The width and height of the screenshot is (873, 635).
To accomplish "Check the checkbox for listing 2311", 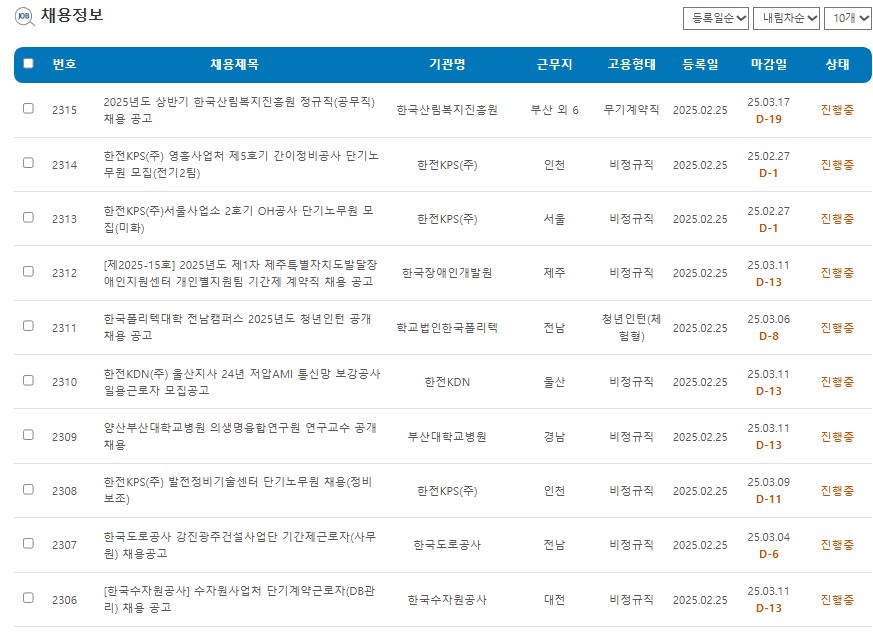I will pyautogui.click(x=27, y=327).
